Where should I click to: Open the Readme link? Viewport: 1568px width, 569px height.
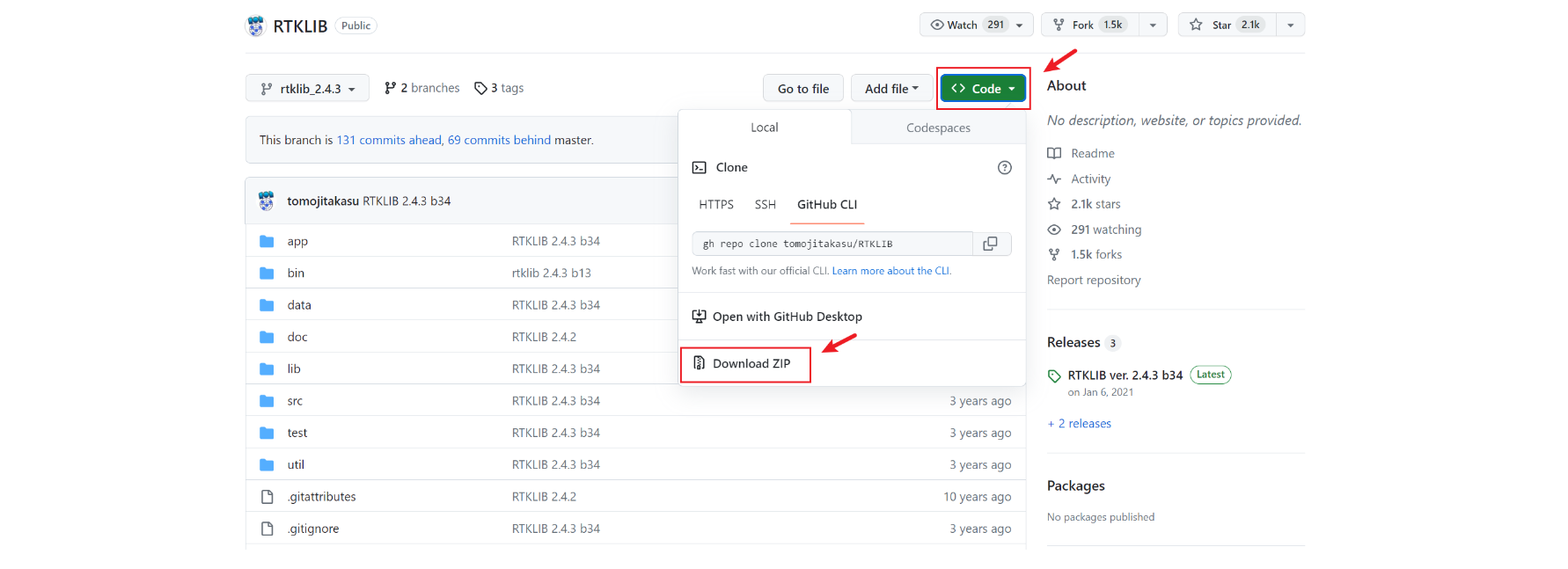point(1093,153)
